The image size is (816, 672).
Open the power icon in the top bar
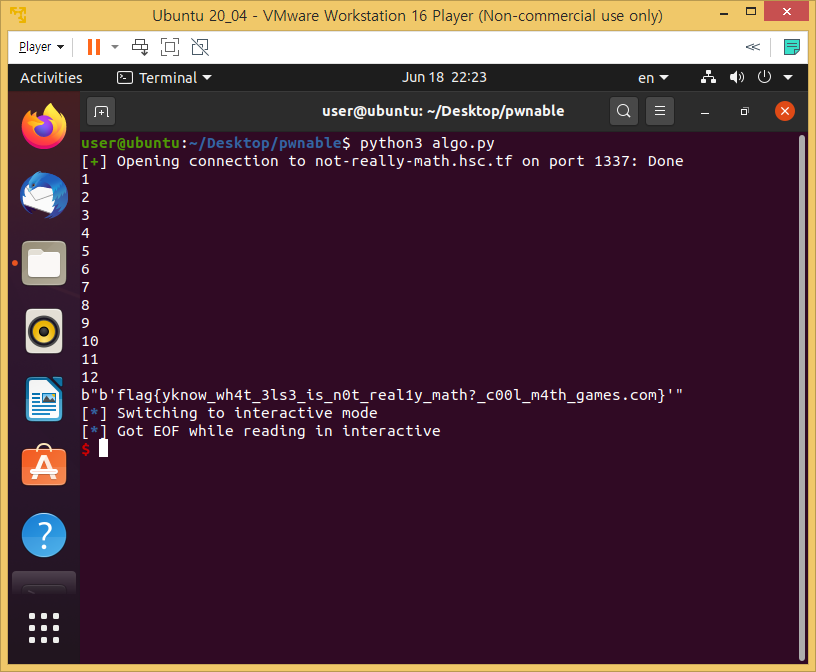point(764,78)
